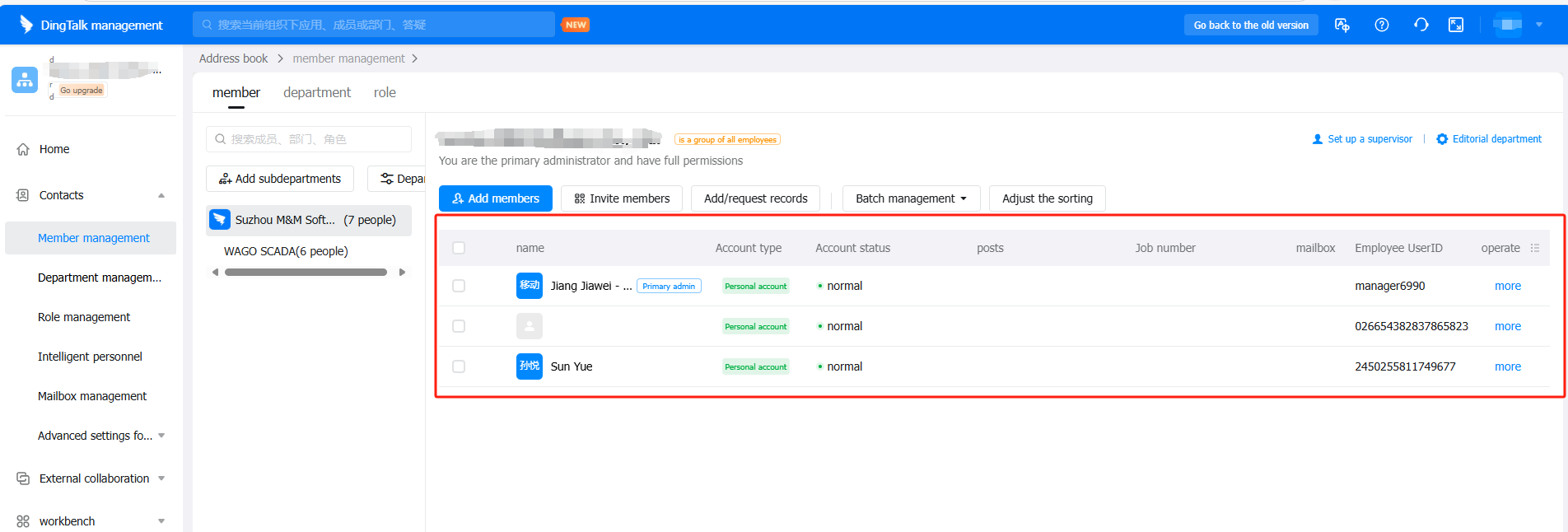The width and height of the screenshot is (1568, 532).
Task: Switch to the department tab
Action: pyautogui.click(x=317, y=93)
